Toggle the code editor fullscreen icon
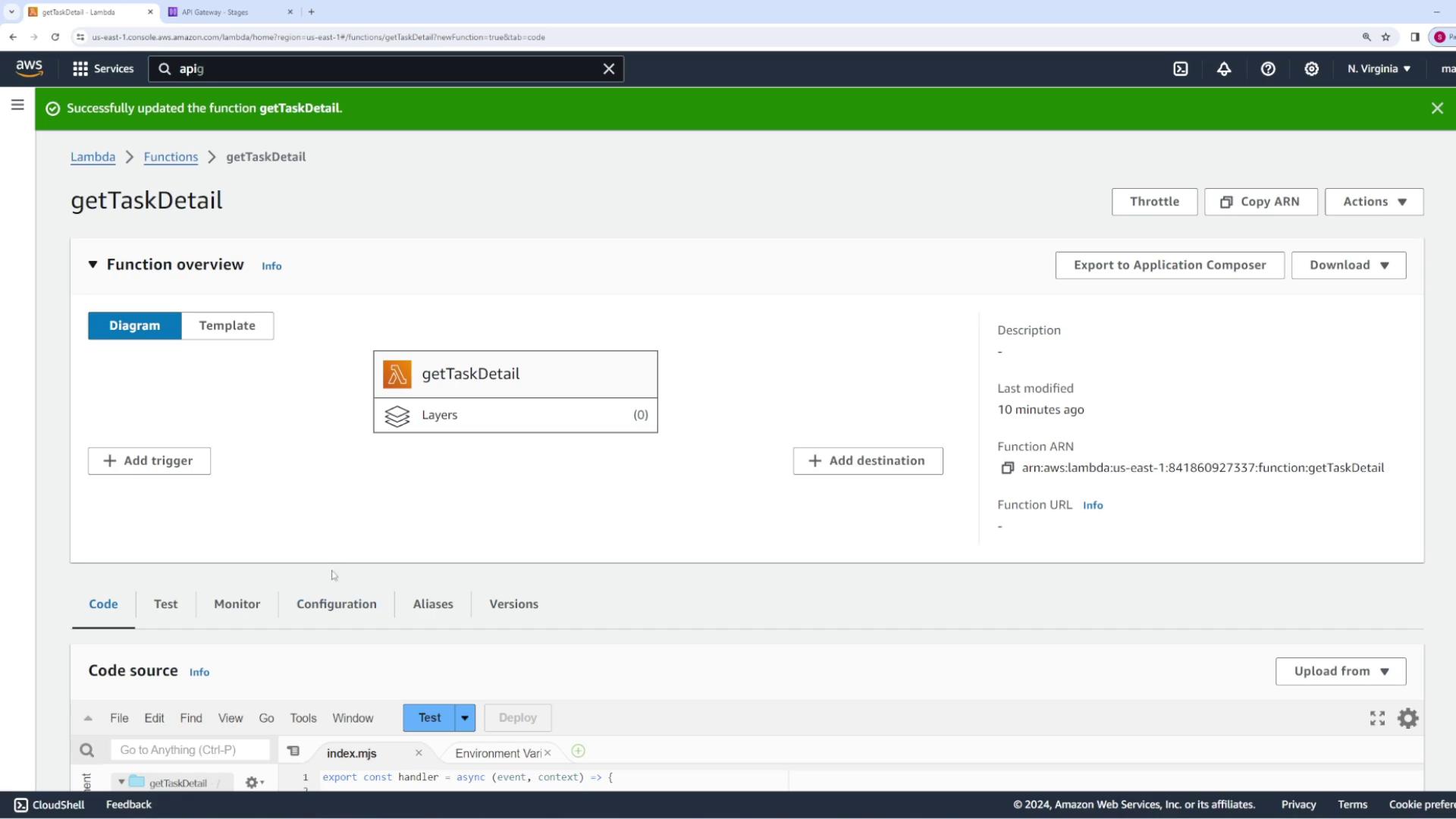The width and height of the screenshot is (1456, 819). click(x=1377, y=718)
